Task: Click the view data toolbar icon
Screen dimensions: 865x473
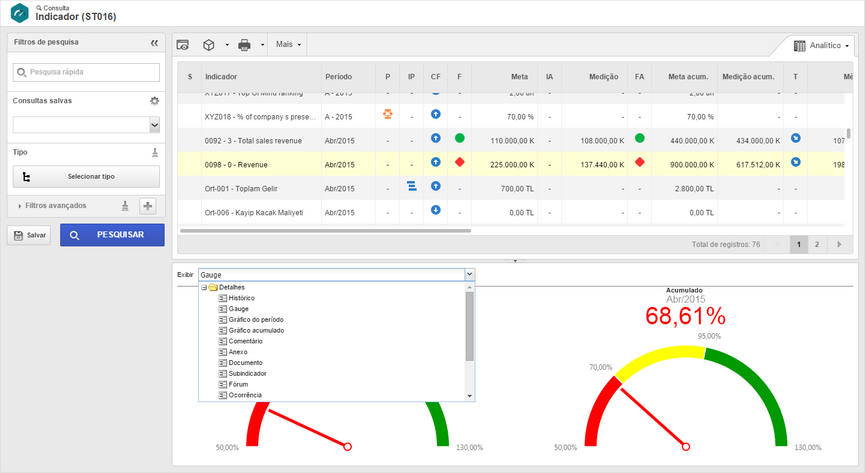Action: point(183,45)
